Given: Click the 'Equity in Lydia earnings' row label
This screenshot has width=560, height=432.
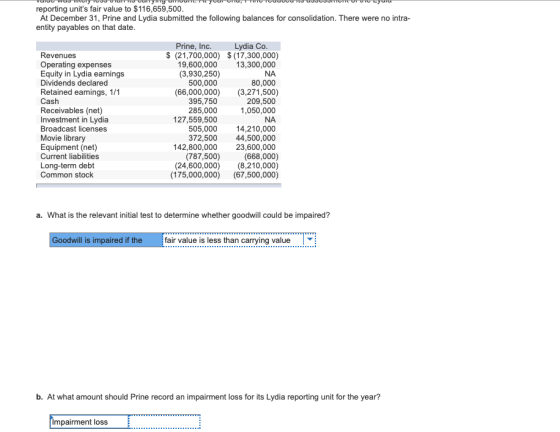Looking at the screenshot, I should click(x=82, y=74).
